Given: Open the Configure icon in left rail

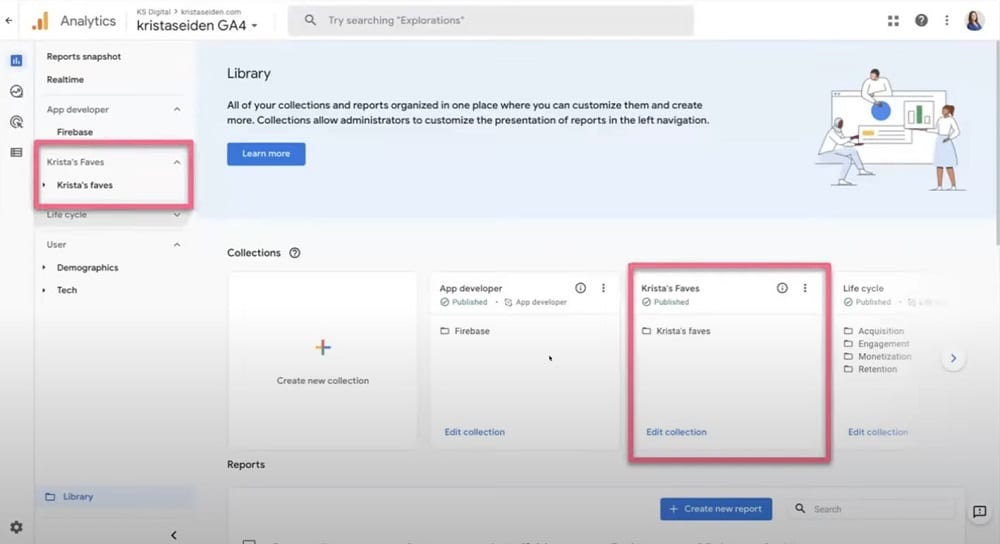Looking at the screenshot, I should coord(16,152).
